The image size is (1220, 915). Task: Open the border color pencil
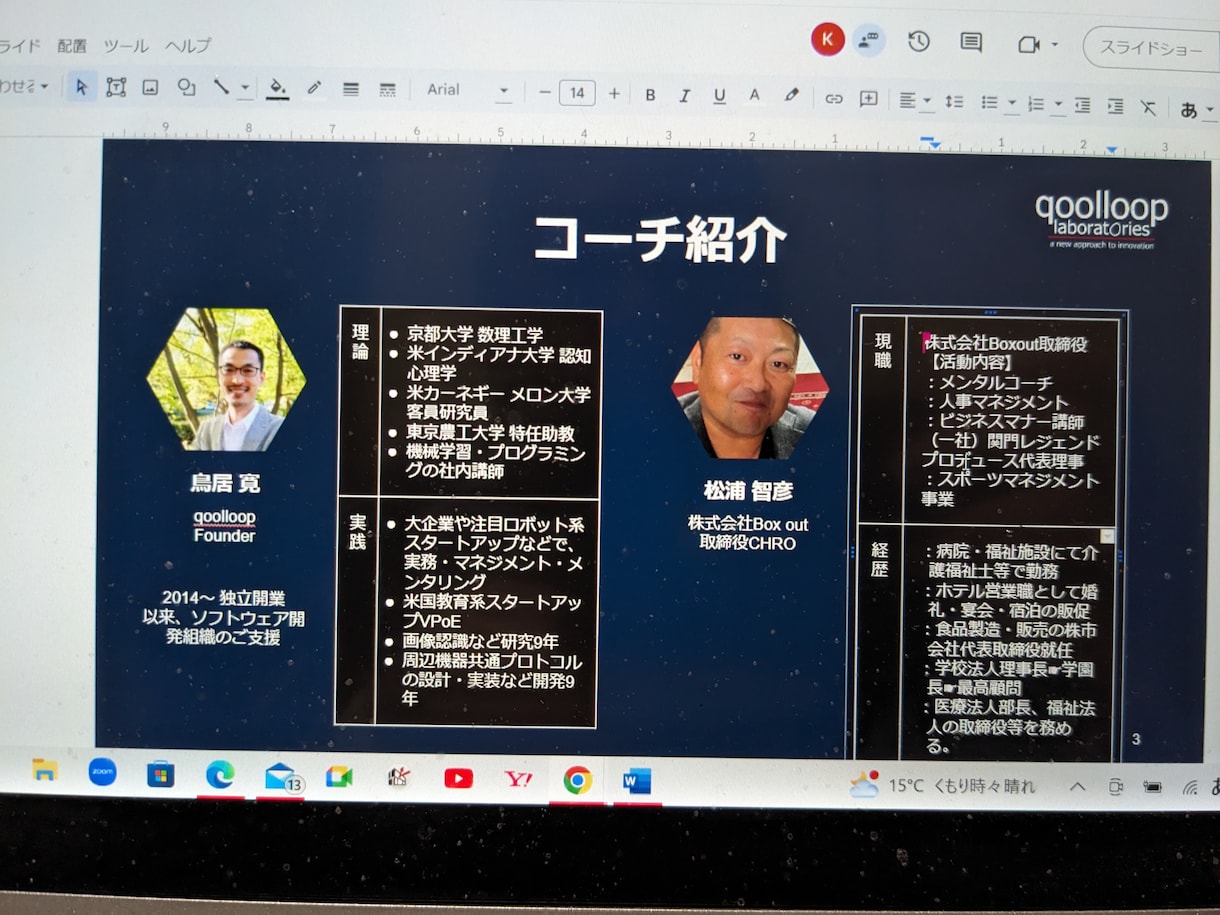point(314,89)
